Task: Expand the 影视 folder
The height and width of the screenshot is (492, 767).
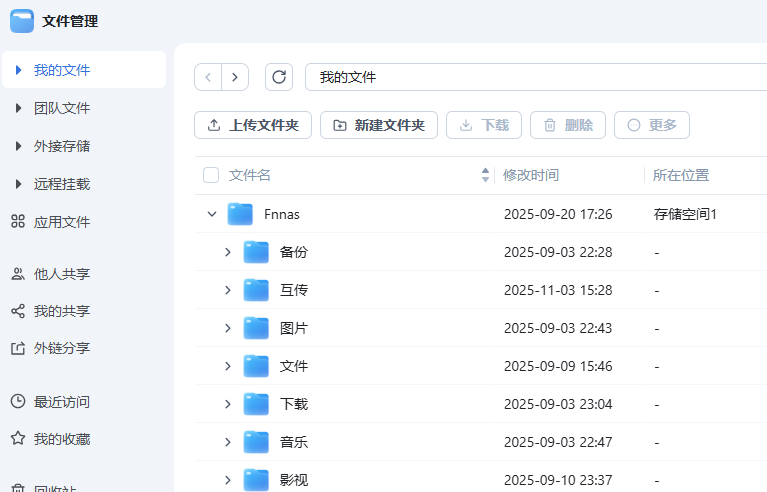Action: click(x=228, y=480)
